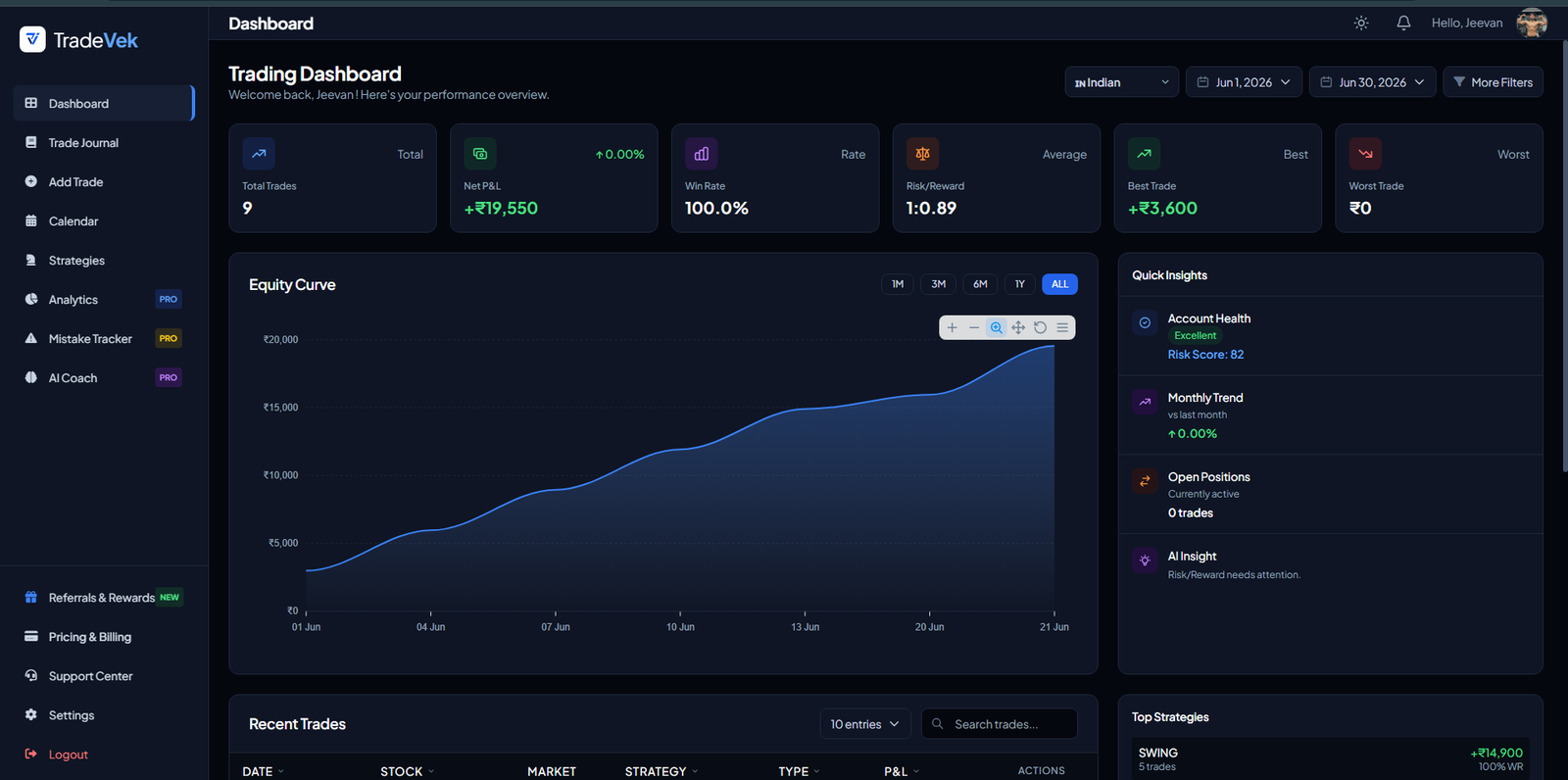
Task: Click the Account Health insight icon
Action: coord(1145,322)
